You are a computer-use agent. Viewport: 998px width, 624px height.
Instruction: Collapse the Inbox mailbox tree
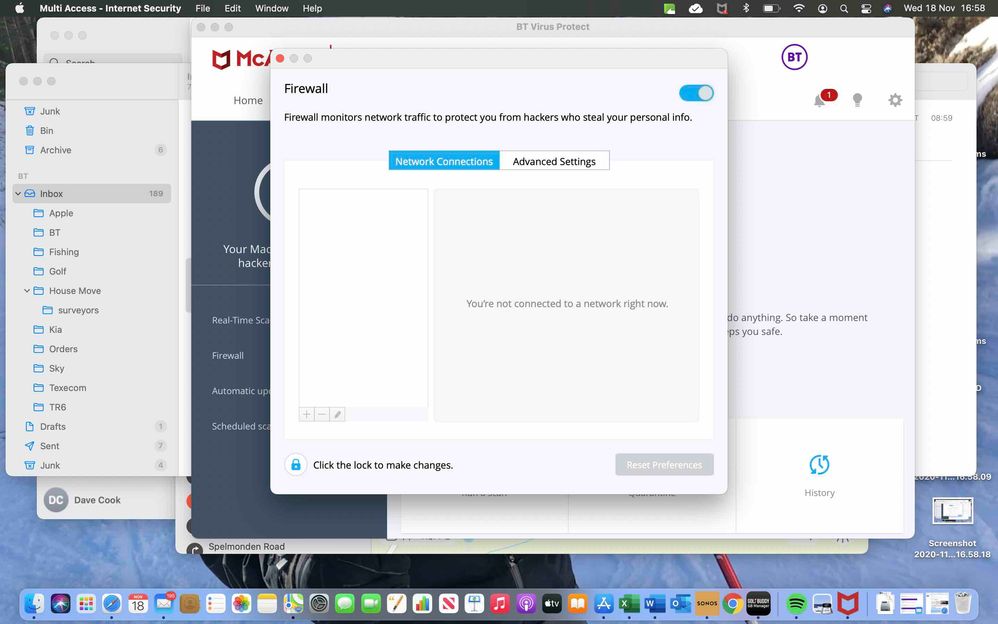point(18,194)
